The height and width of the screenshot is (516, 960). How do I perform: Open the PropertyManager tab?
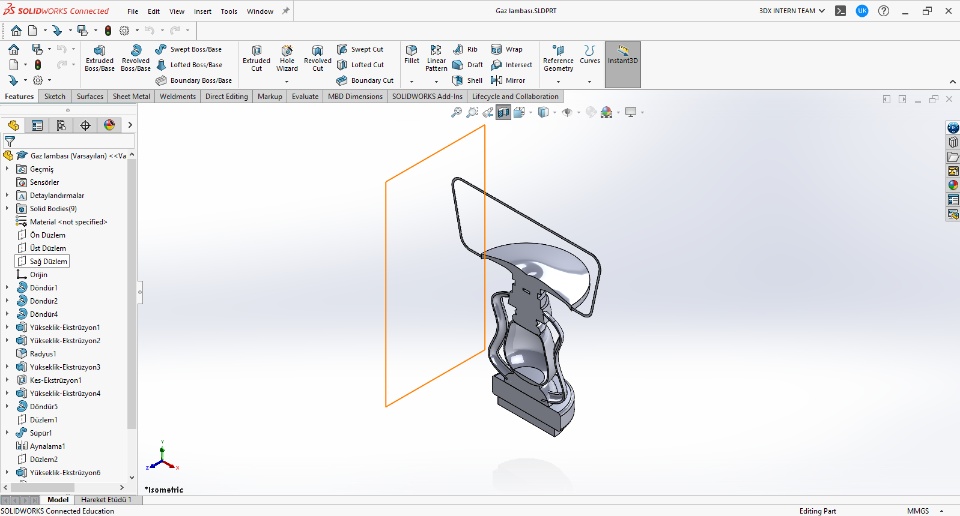tap(37, 125)
